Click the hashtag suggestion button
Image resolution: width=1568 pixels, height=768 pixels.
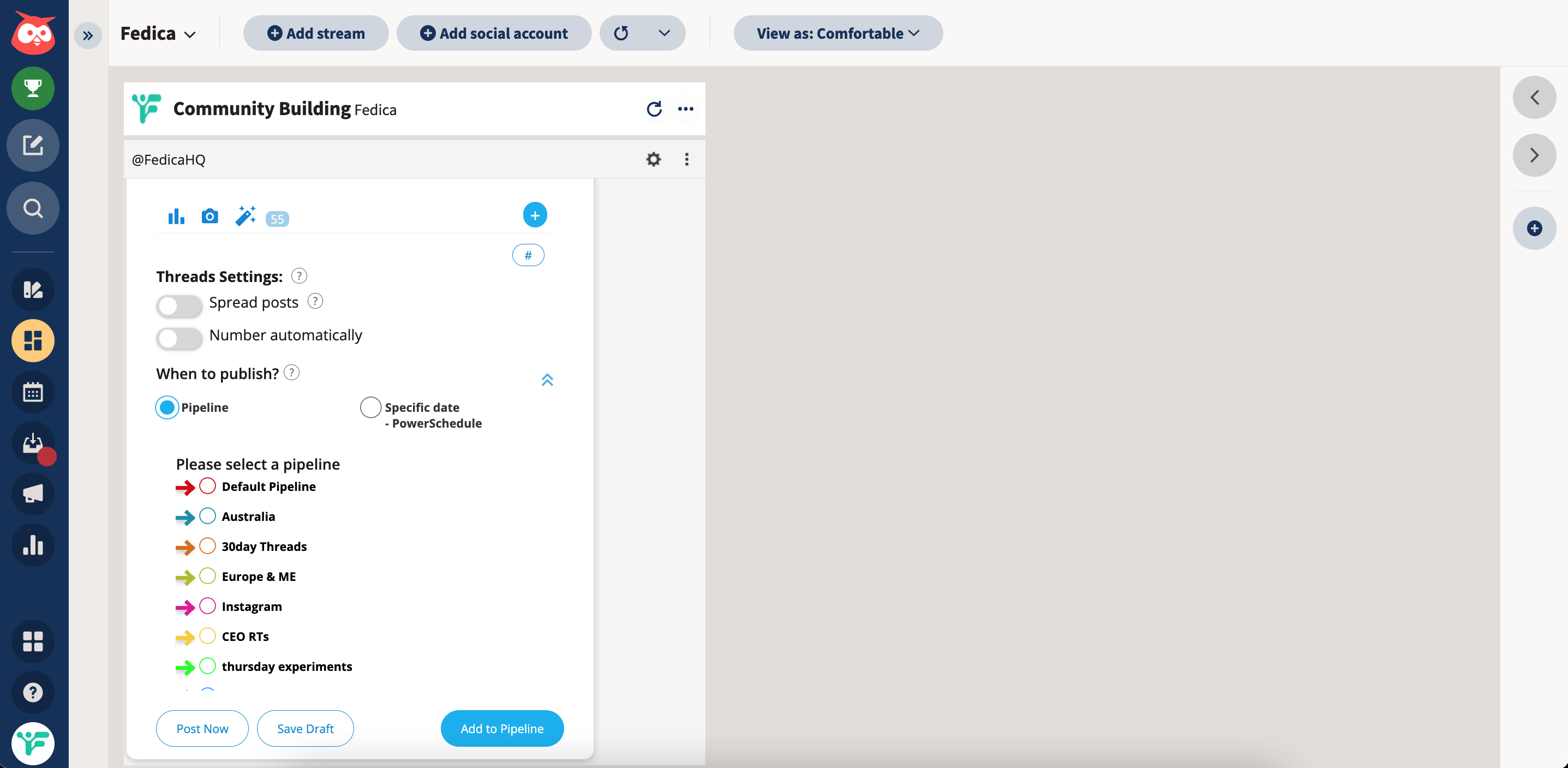pos(528,255)
